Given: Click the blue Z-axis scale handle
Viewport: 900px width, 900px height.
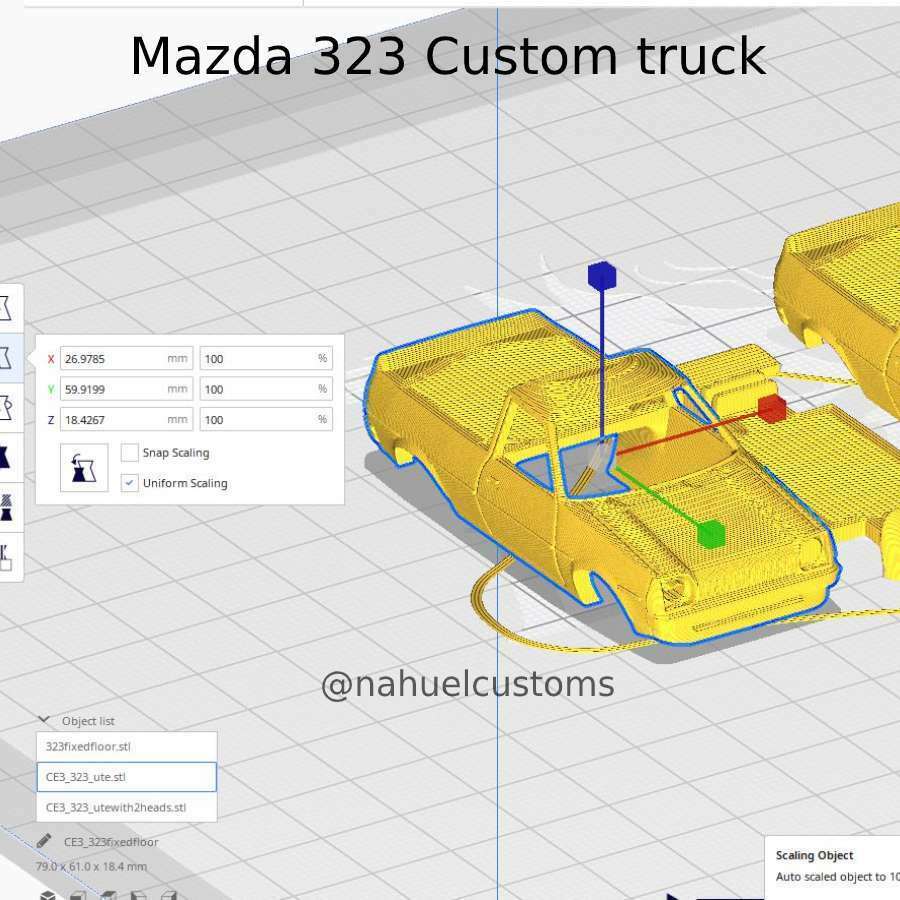Looking at the screenshot, I should (x=602, y=276).
